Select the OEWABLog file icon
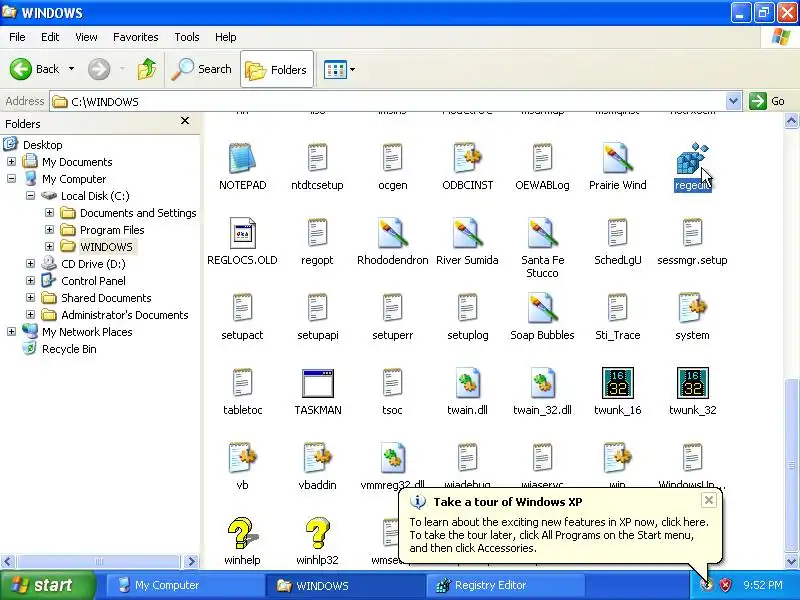800x600 pixels. click(542, 158)
